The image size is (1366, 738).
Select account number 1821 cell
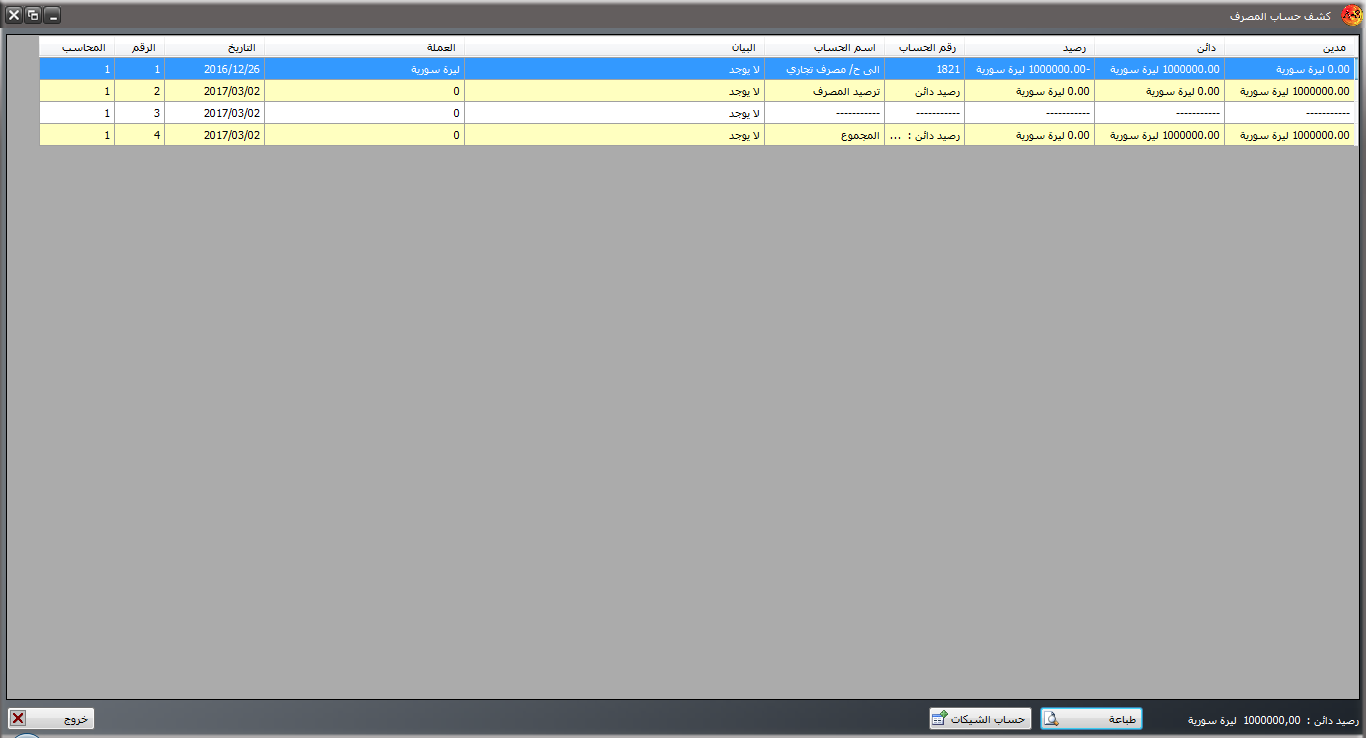tap(924, 69)
